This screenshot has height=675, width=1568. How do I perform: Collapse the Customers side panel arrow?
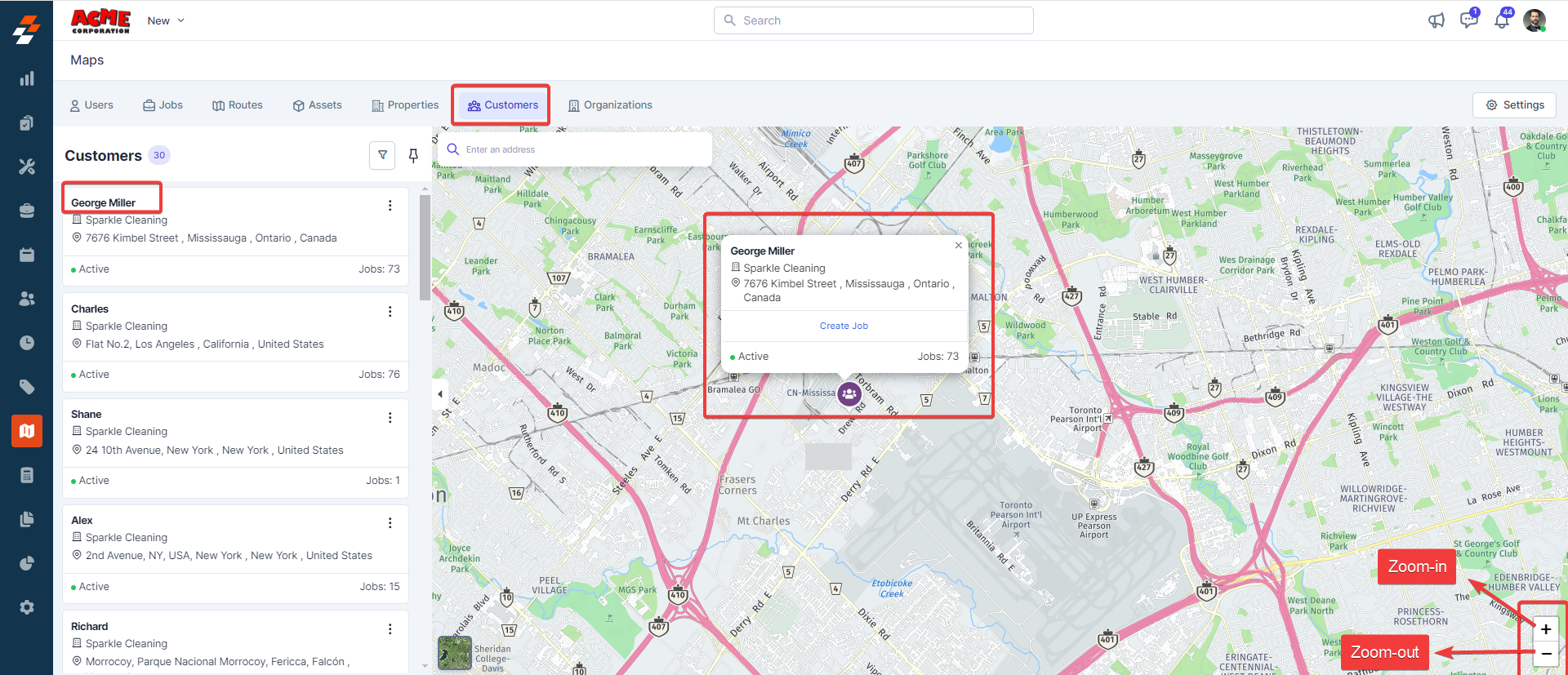pyautogui.click(x=440, y=394)
